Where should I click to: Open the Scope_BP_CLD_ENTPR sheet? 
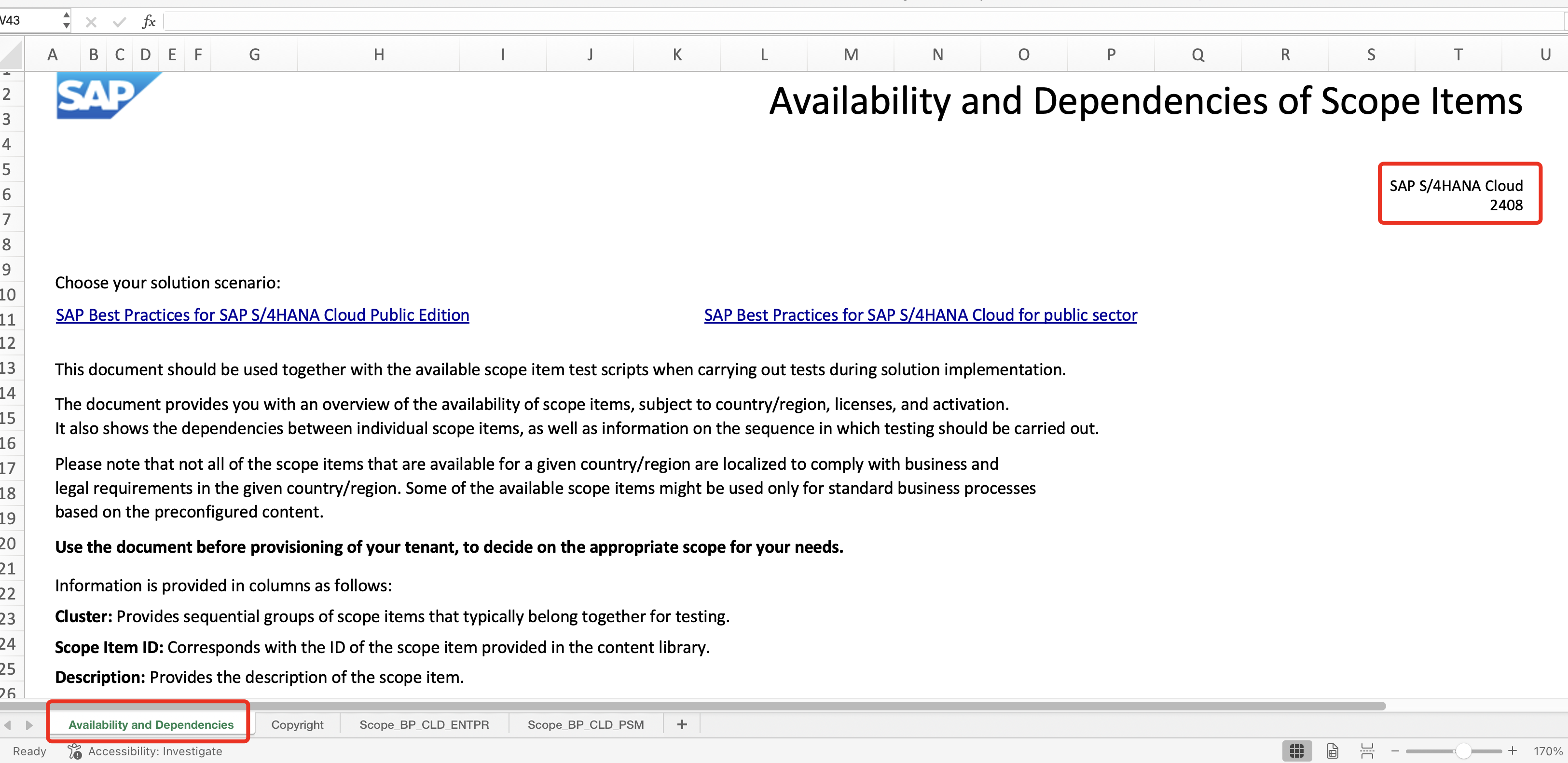tap(424, 724)
